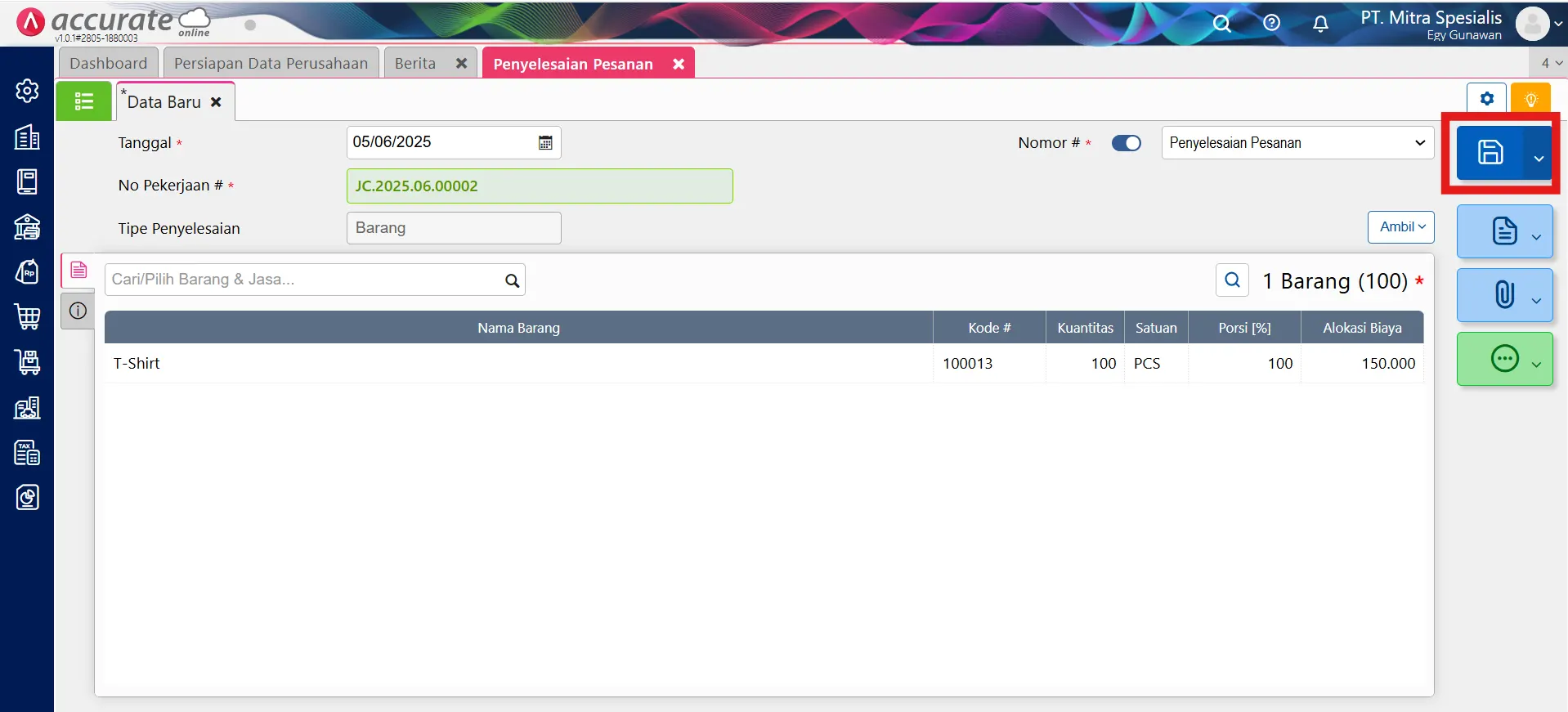Click the global search magnifier in header
Viewport: 1568px width, 712px height.
[x=1221, y=23]
